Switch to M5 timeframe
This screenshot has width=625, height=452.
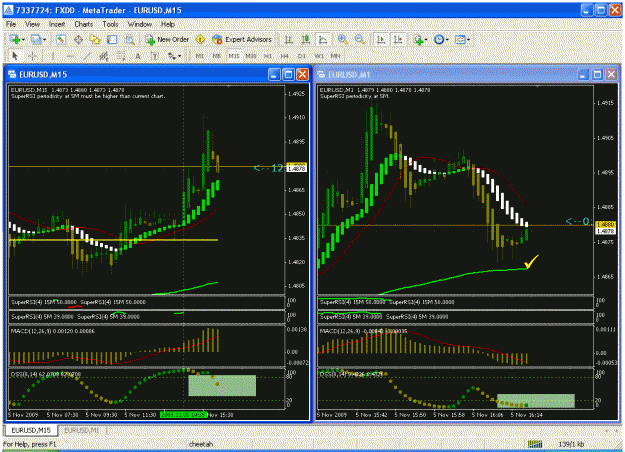click(216, 56)
